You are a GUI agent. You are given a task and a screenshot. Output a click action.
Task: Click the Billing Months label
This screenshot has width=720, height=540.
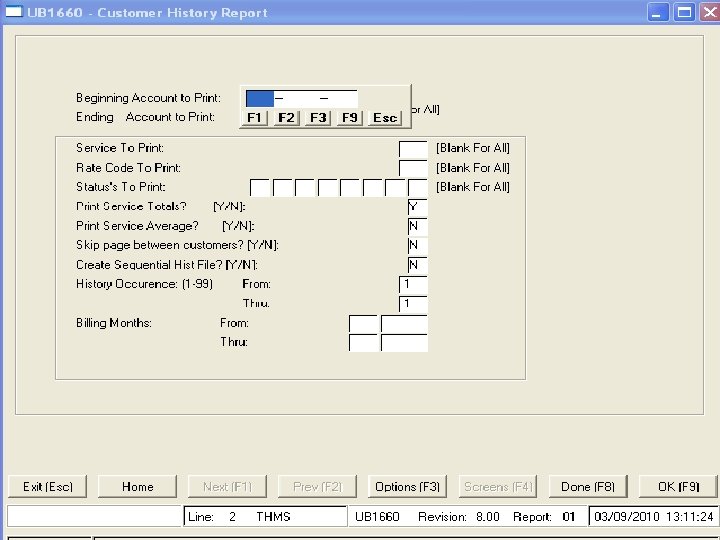tap(114, 323)
